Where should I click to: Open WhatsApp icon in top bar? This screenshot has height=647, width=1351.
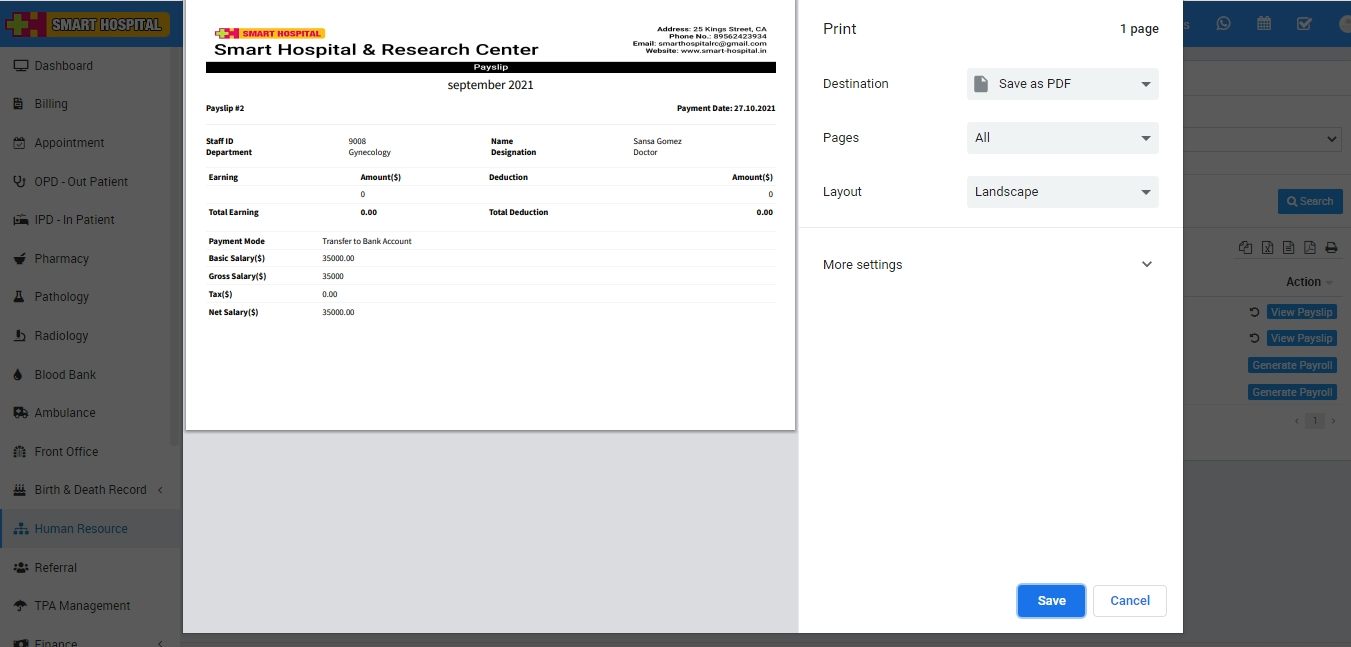click(x=1224, y=24)
